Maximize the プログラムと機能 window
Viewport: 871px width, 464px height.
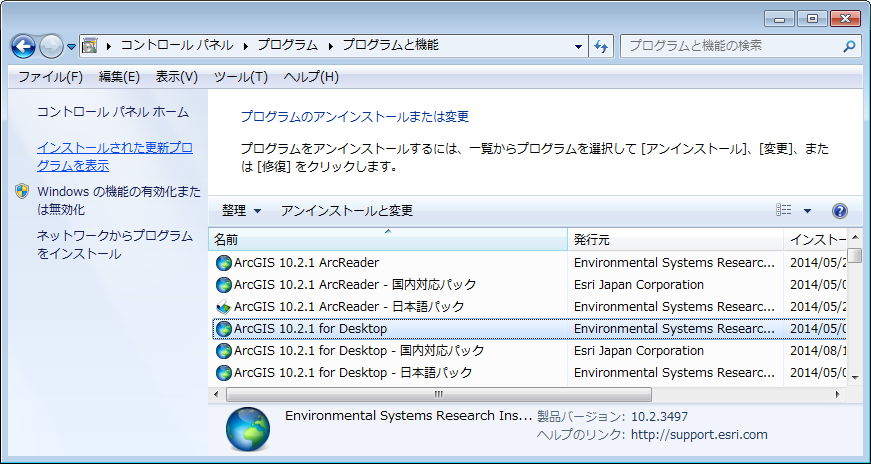tap(813, 19)
